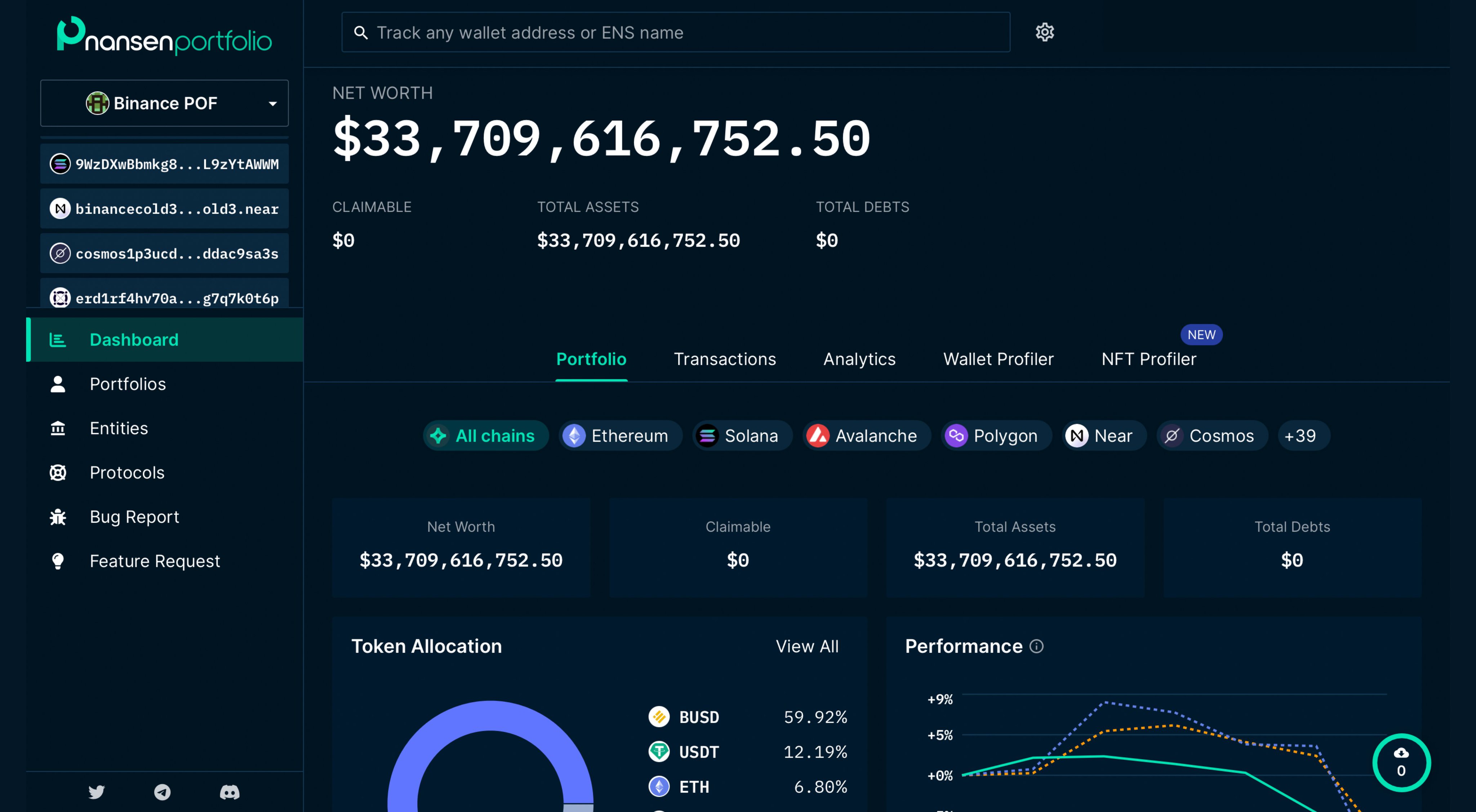
Task: Open the Telegram icon link
Action: pos(162,792)
